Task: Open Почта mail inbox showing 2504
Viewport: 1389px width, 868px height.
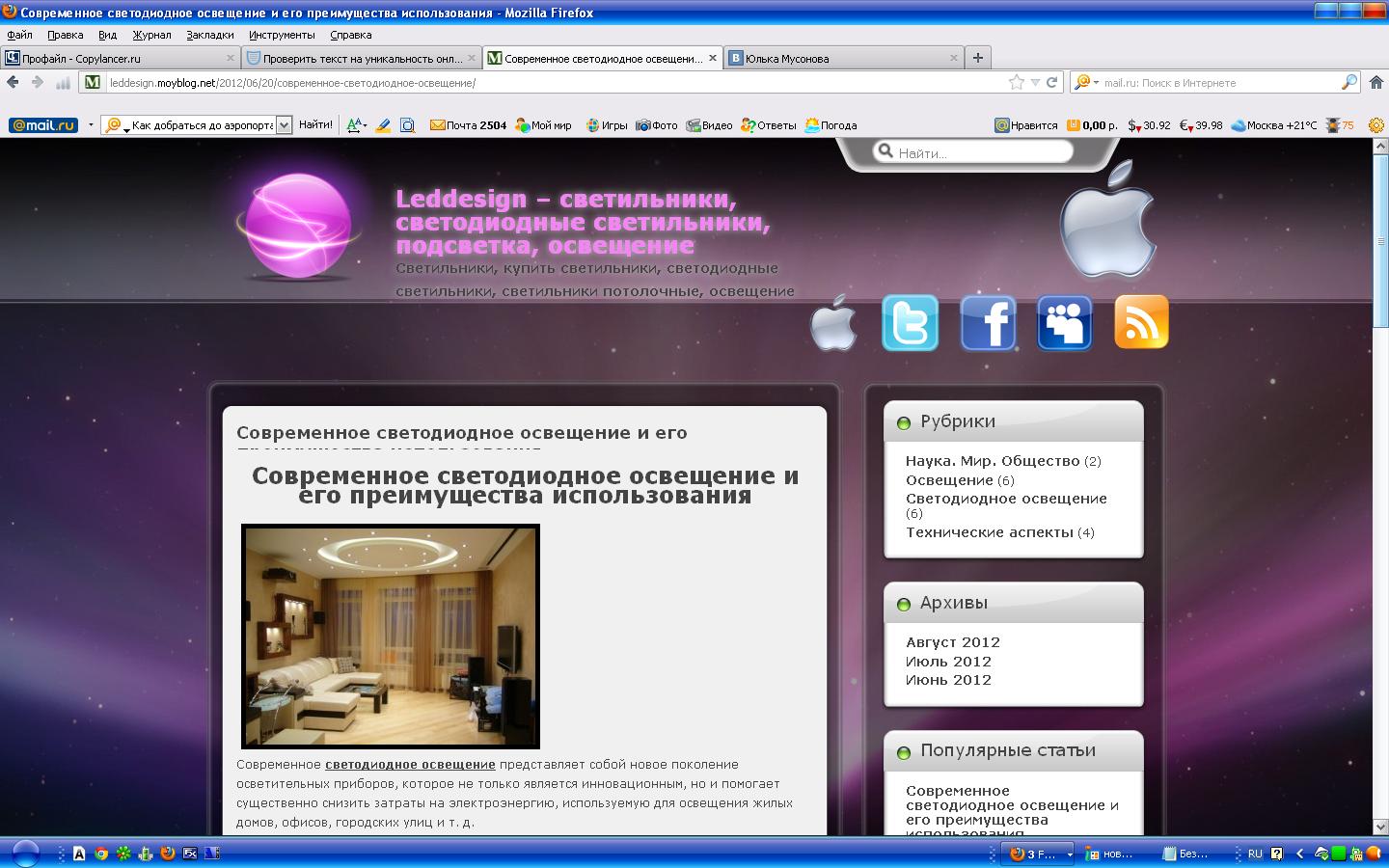Action: [469, 125]
